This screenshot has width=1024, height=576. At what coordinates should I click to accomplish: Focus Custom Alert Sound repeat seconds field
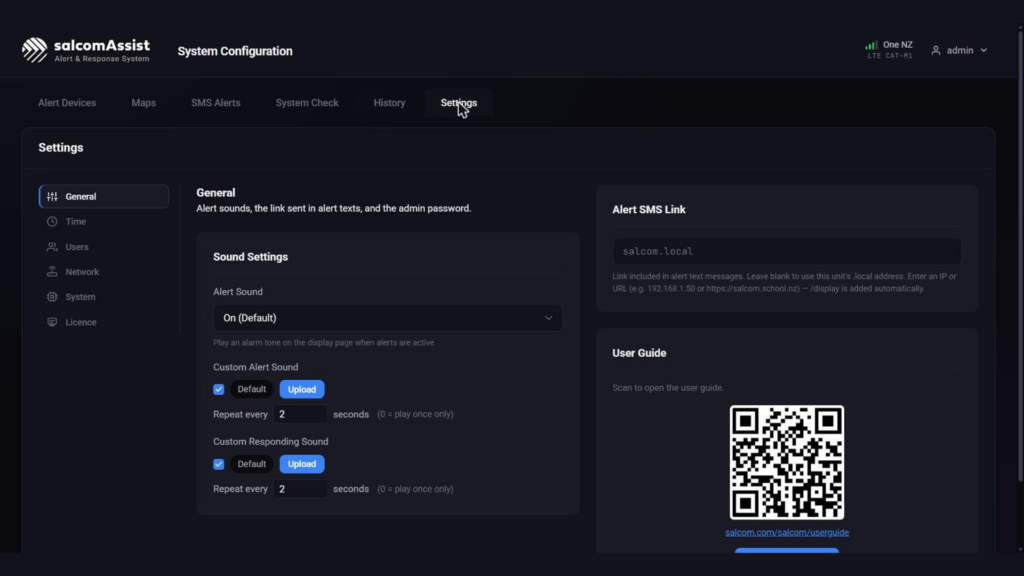tap(300, 414)
